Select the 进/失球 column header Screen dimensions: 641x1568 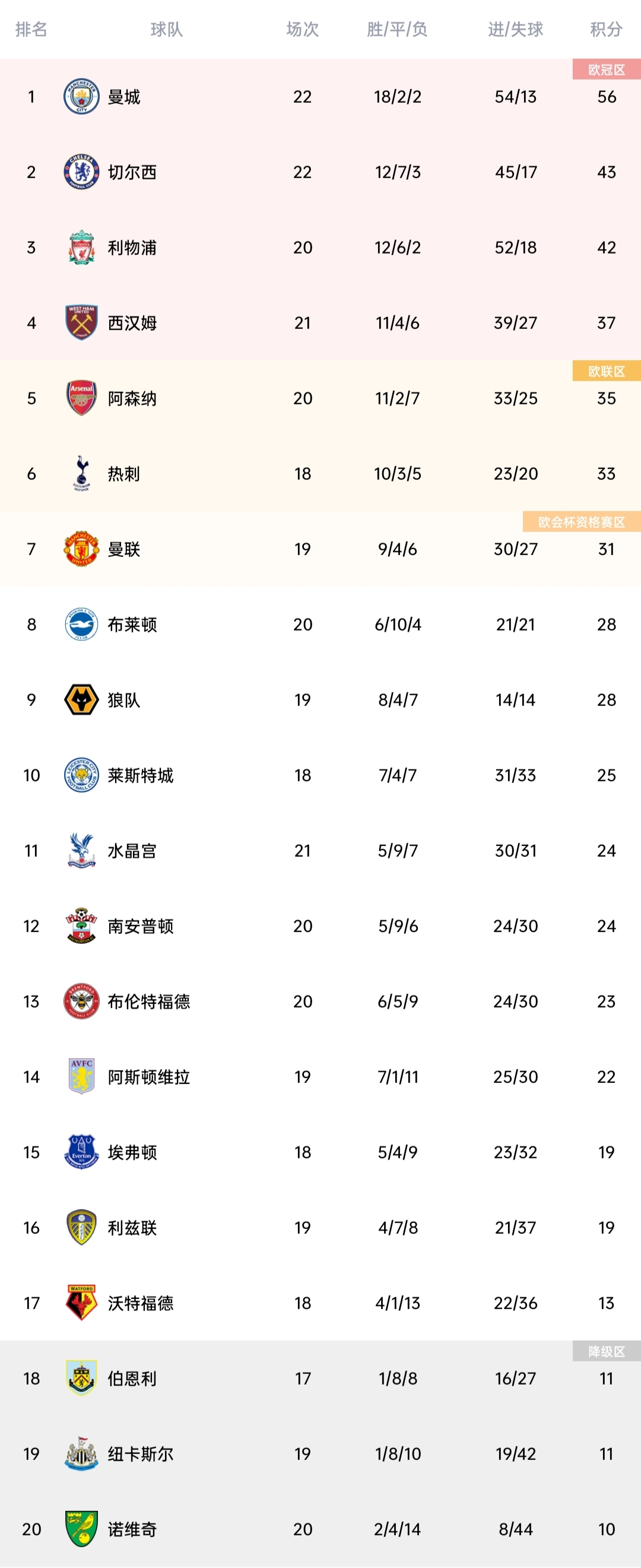(x=516, y=29)
